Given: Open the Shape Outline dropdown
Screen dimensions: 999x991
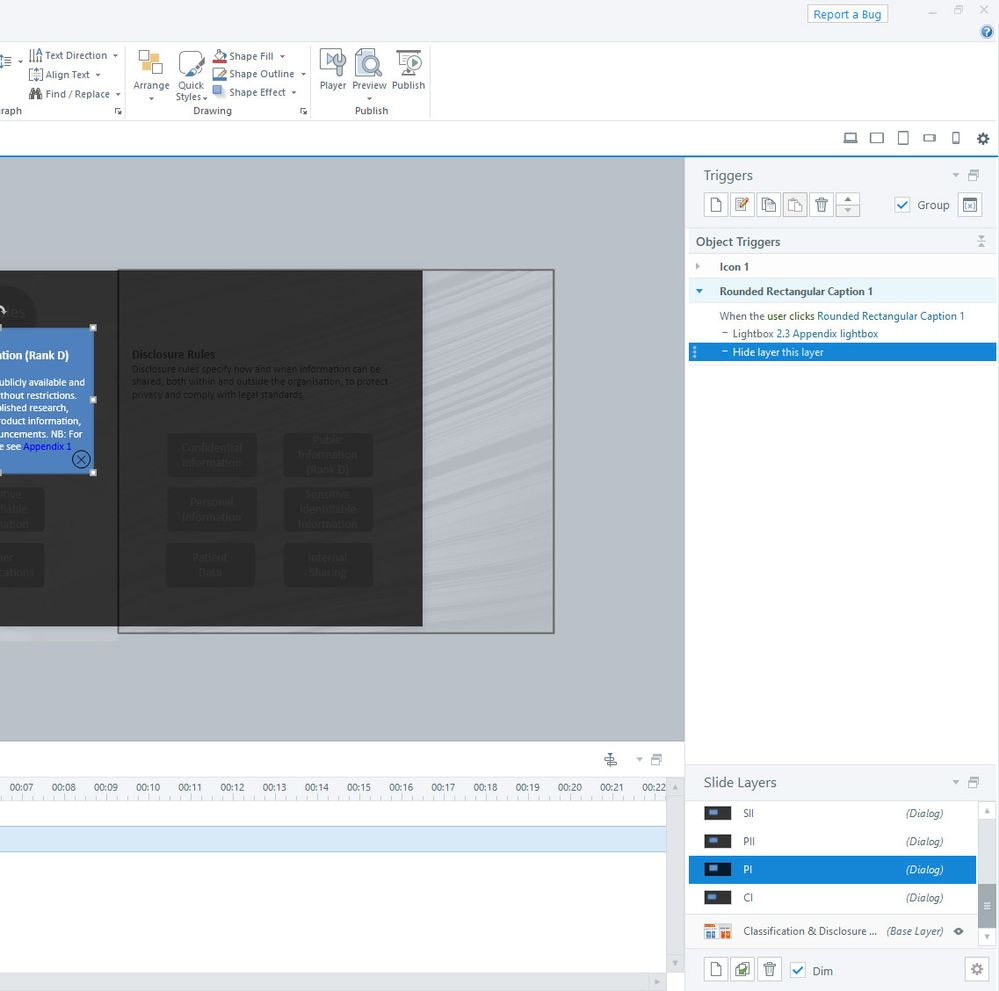Looking at the screenshot, I should tap(303, 74).
